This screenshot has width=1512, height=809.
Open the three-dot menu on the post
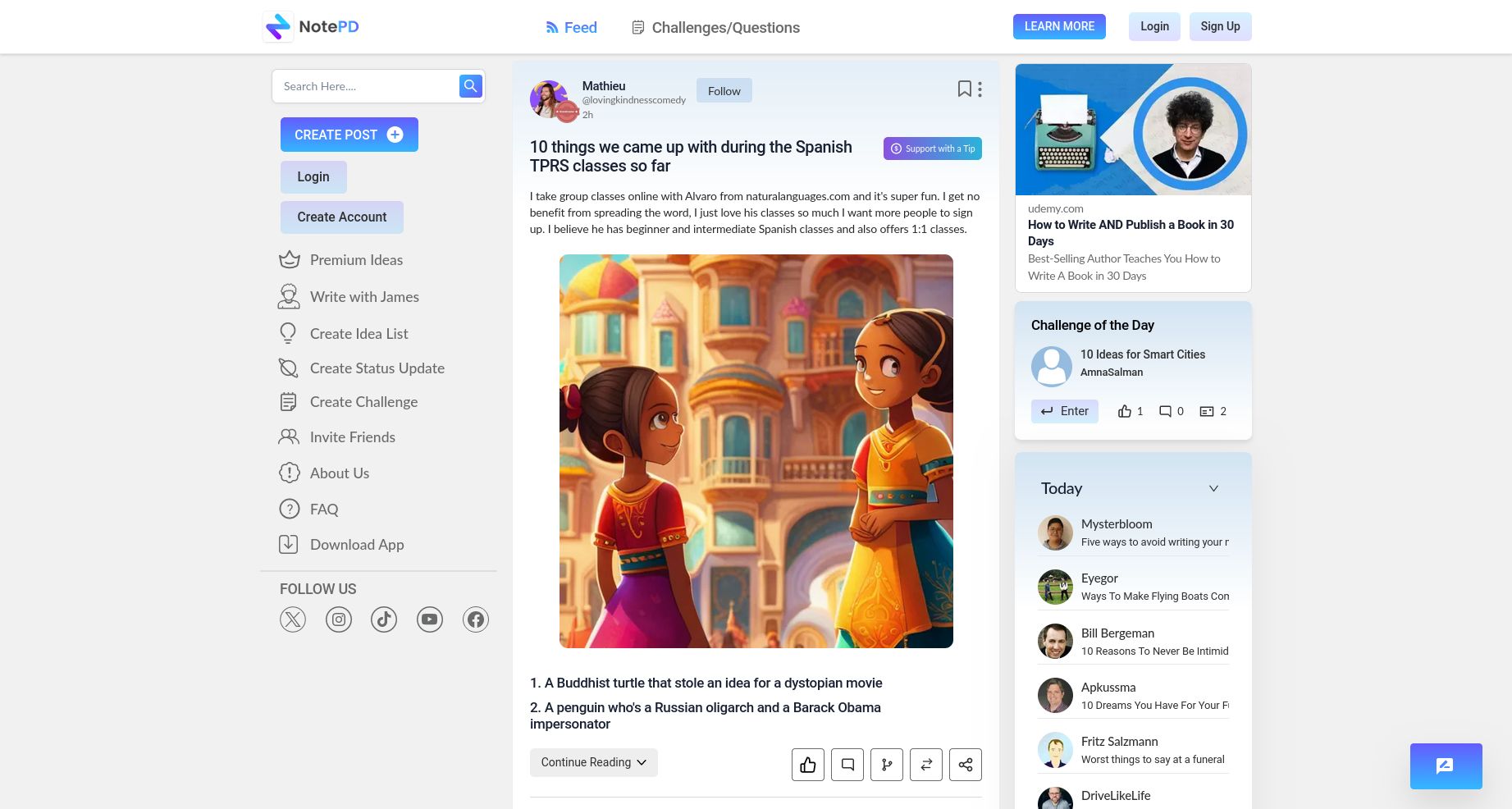coord(978,89)
